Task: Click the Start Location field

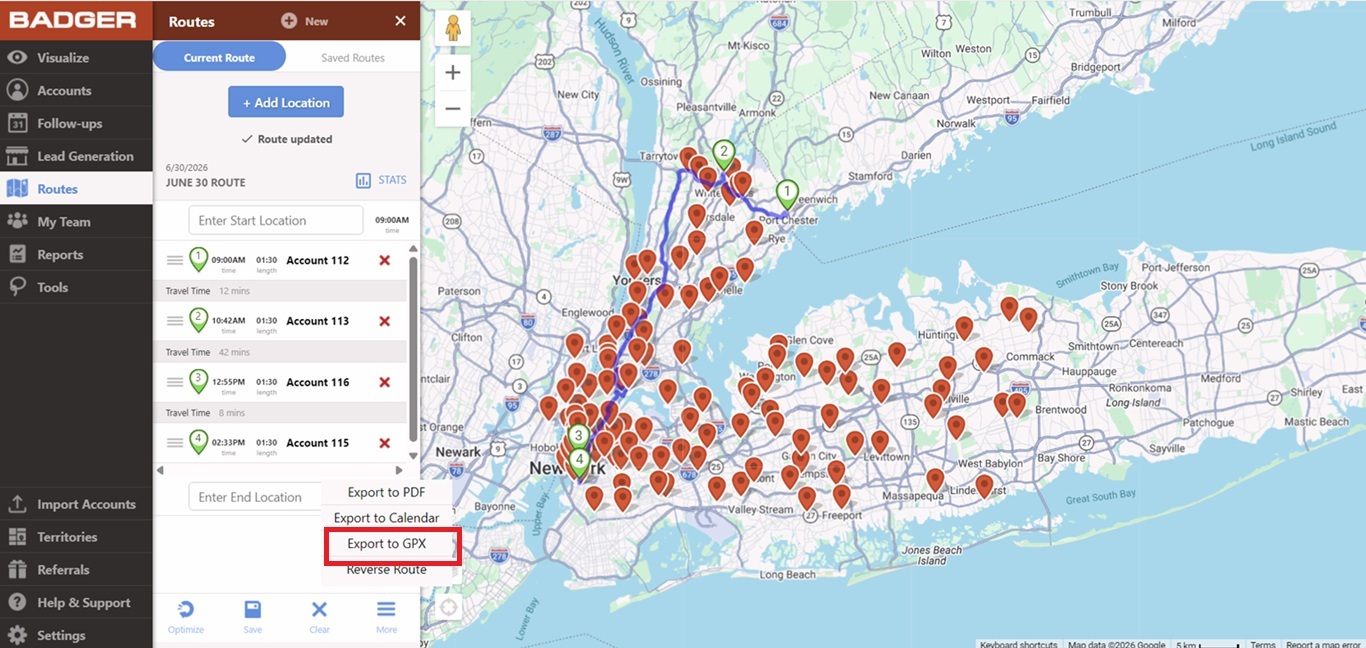Action: (x=276, y=220)
